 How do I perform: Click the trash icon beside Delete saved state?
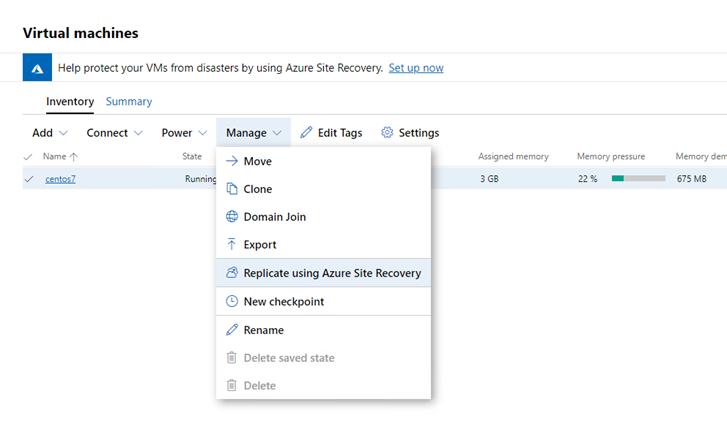pos(231,358)
